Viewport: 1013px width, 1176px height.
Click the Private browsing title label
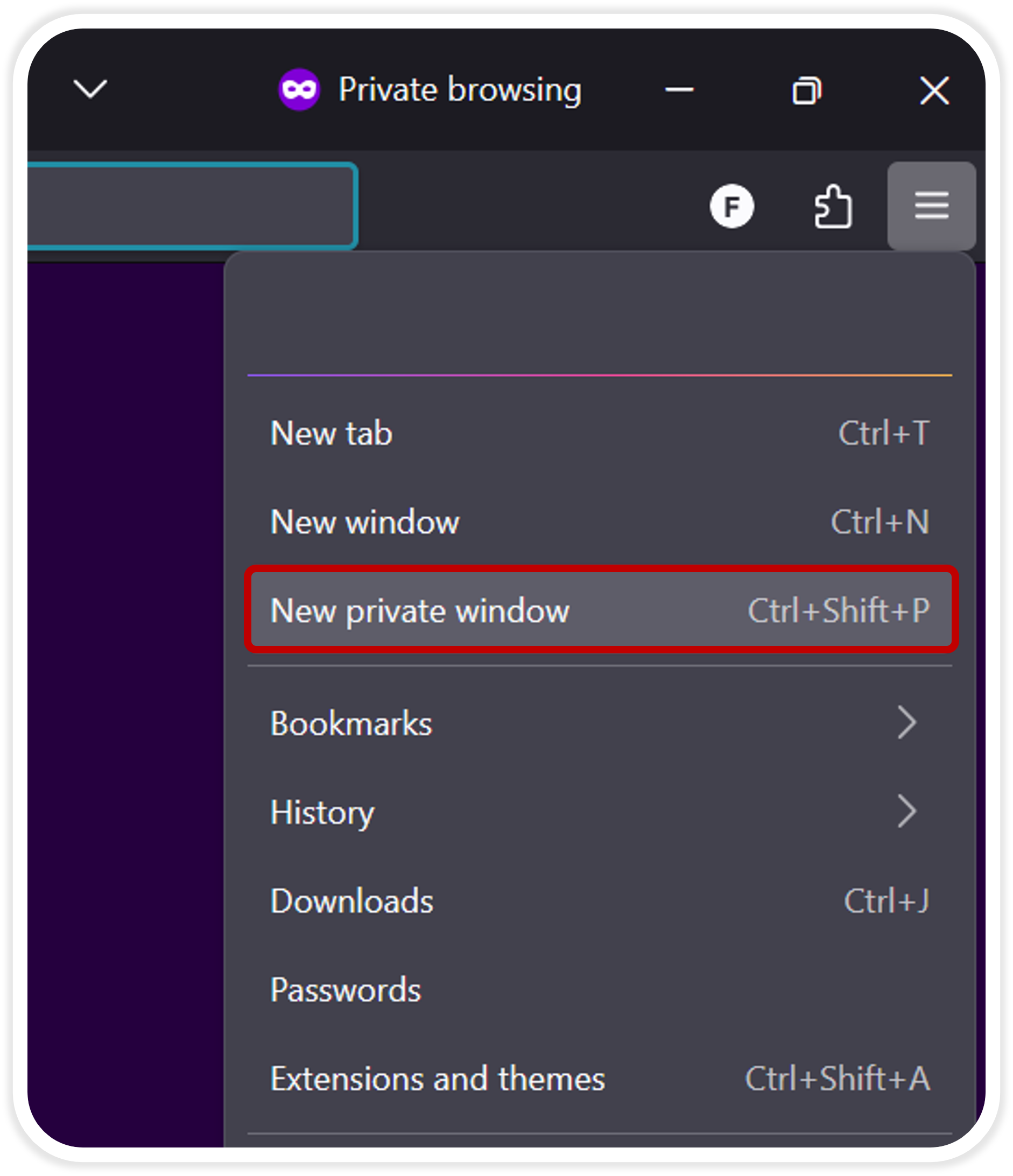click(x=460, y=90)
